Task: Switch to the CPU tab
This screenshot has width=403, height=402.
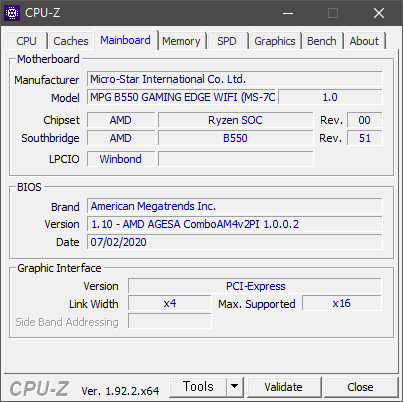Action: click(x=26, y=41)
